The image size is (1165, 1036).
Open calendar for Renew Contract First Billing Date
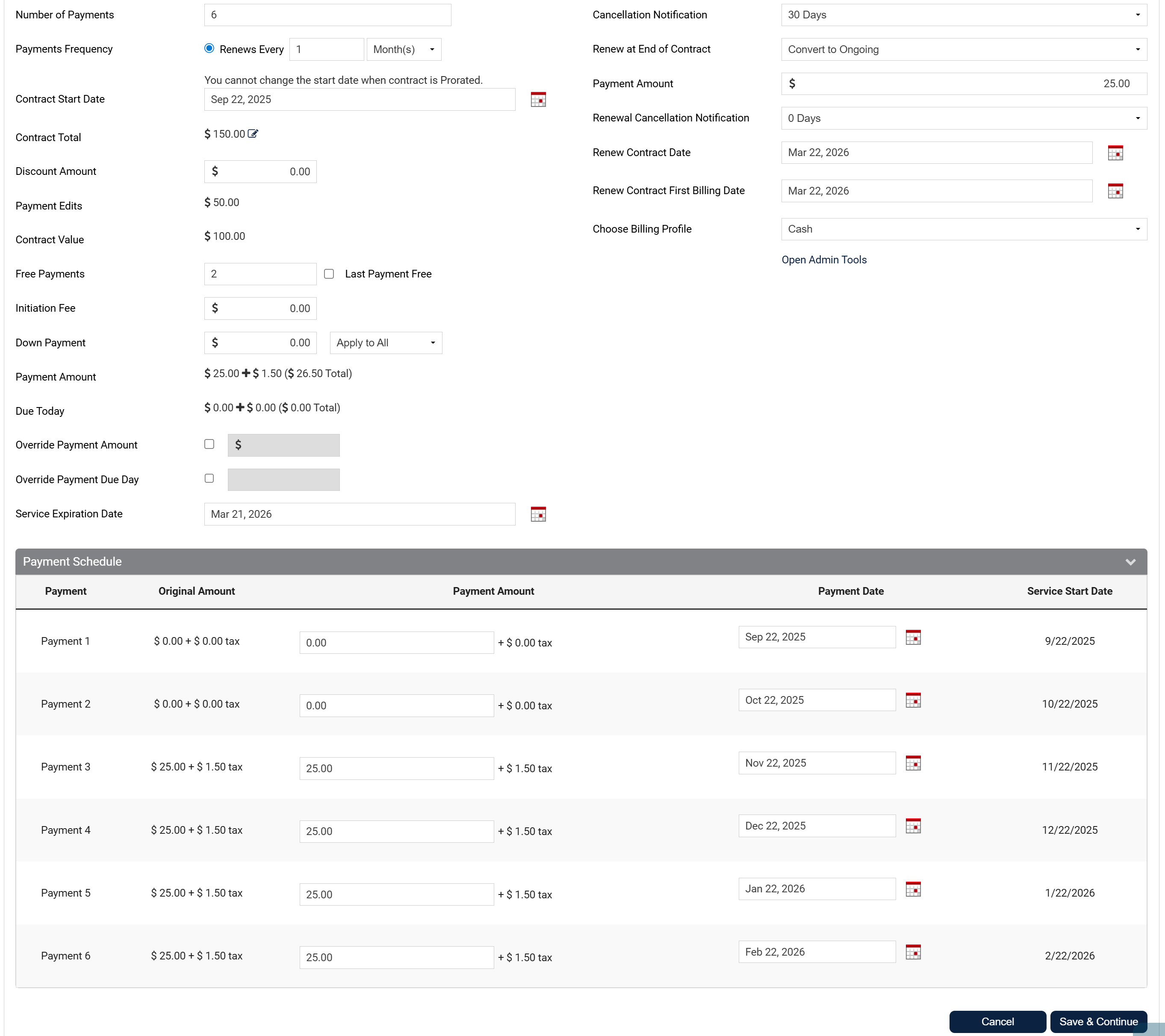(x=1115, y=191)
